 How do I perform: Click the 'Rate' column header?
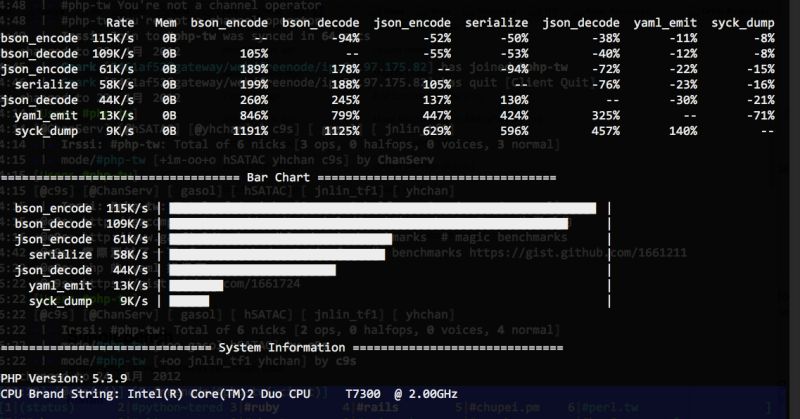pos(120,23)
